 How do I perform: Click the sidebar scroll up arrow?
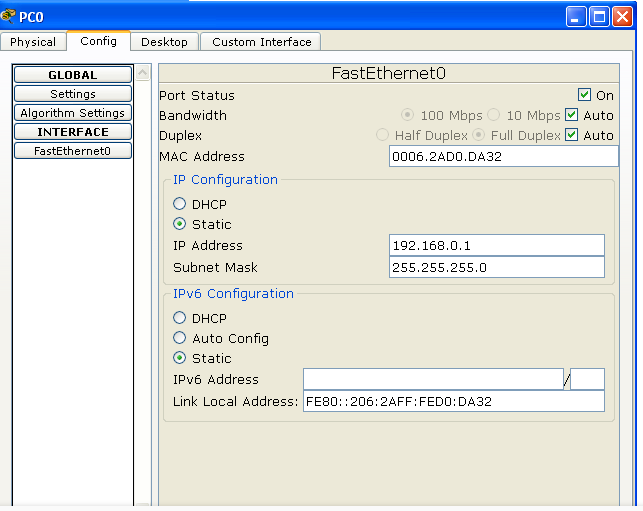tap(143, 73)
